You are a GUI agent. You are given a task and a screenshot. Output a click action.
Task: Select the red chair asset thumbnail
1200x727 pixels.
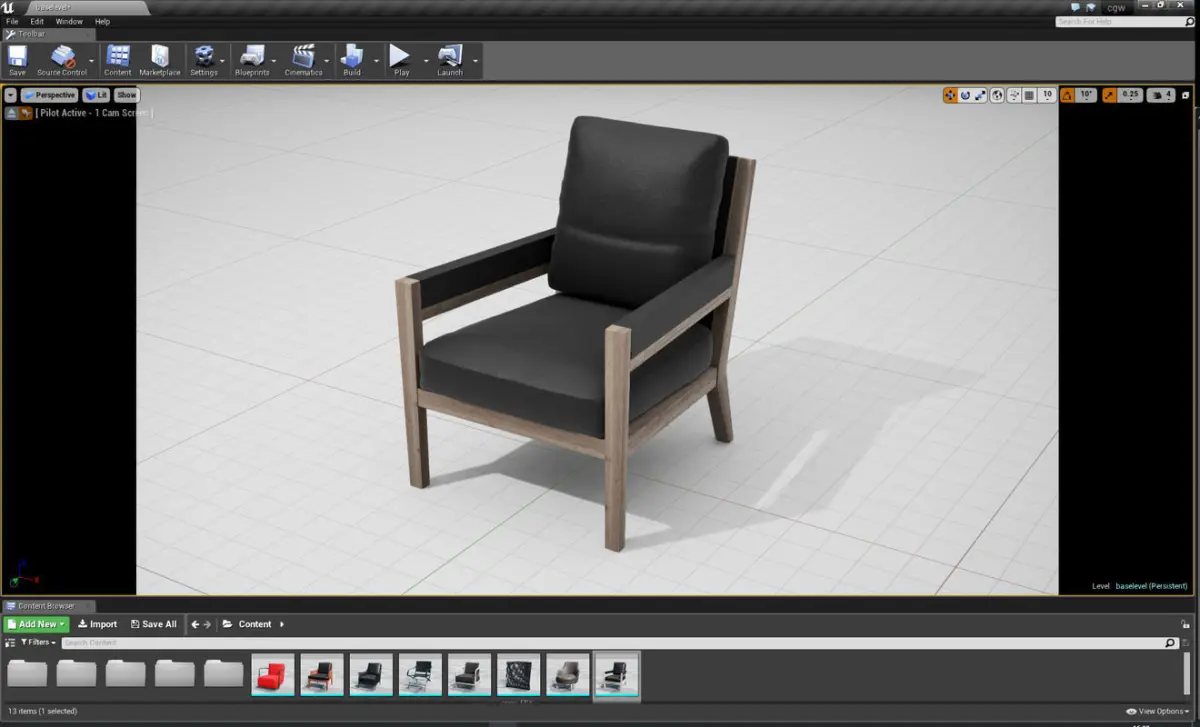coord(273,675)
